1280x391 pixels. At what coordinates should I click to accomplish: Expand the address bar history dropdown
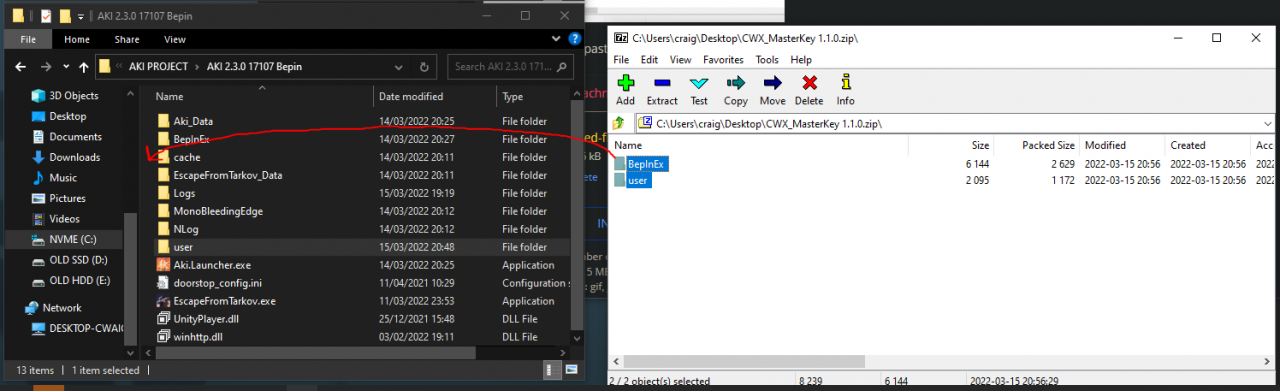(x=398, y=67)
